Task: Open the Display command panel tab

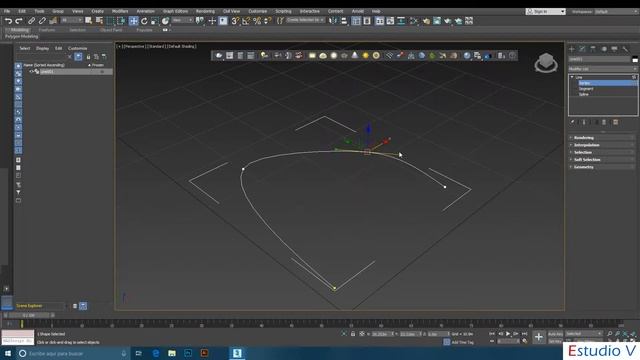Action: [614, 49]
